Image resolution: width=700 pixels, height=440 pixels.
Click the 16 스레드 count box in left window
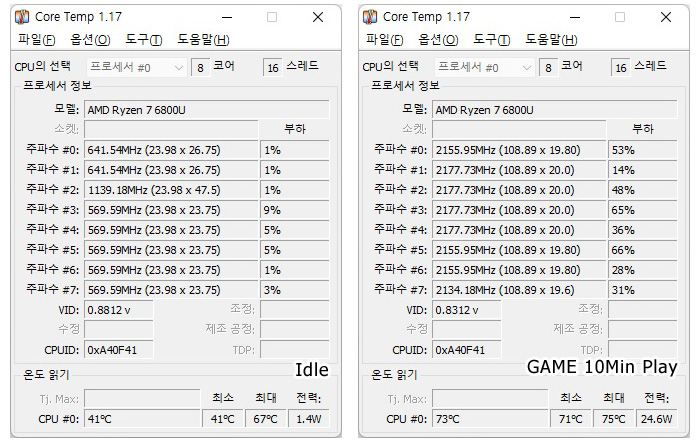(272, 67)
